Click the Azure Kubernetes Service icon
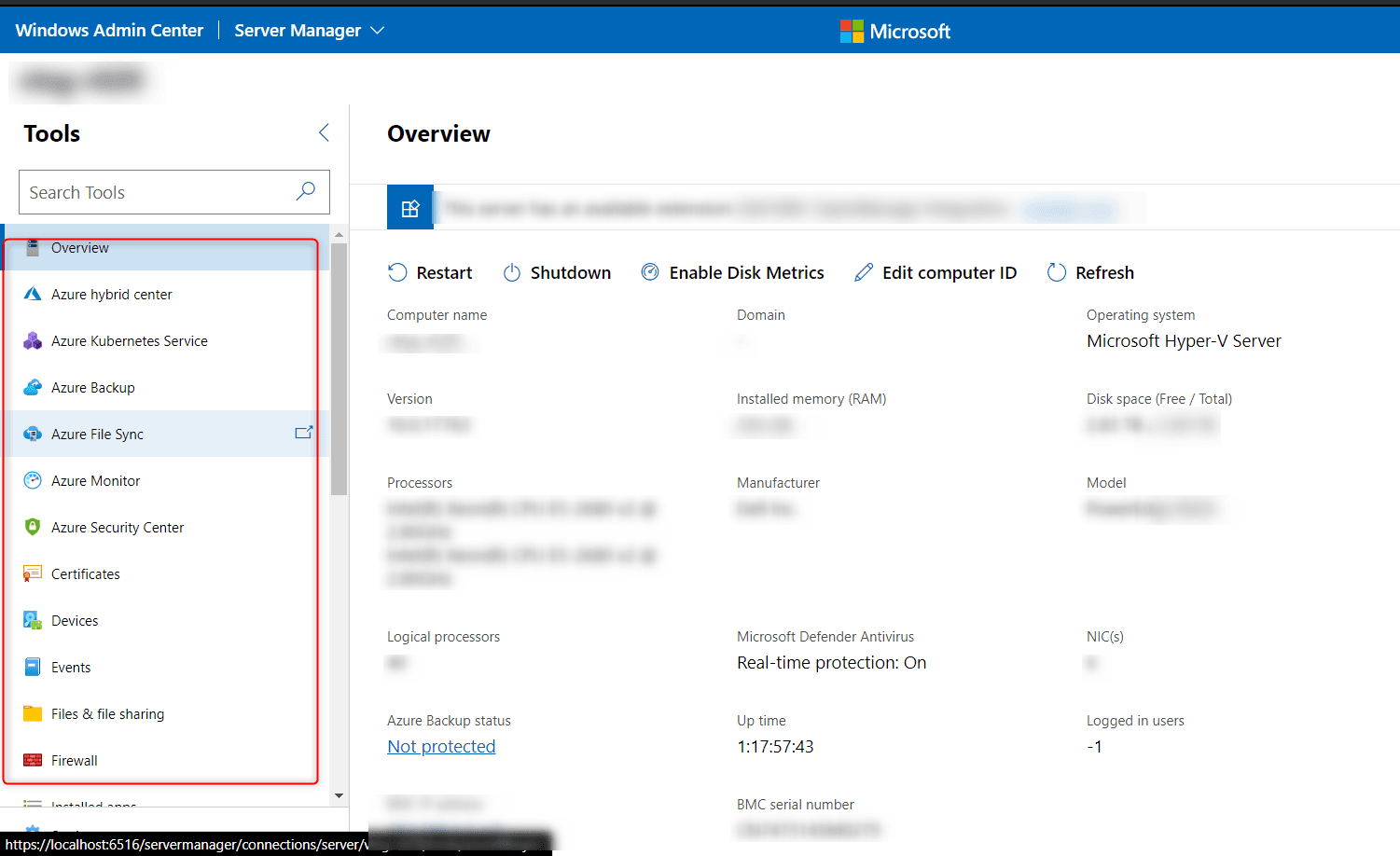 tap(33, 341)
